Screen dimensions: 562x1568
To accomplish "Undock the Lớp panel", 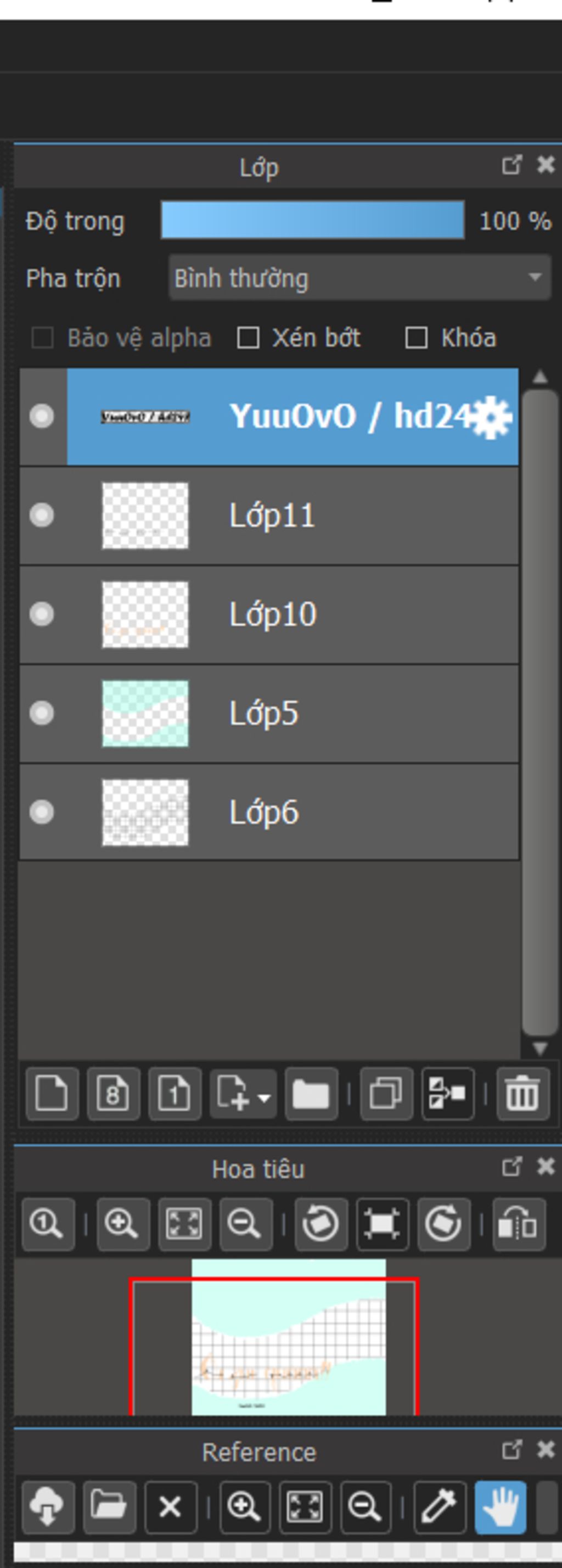I will (x=512, y=165).
